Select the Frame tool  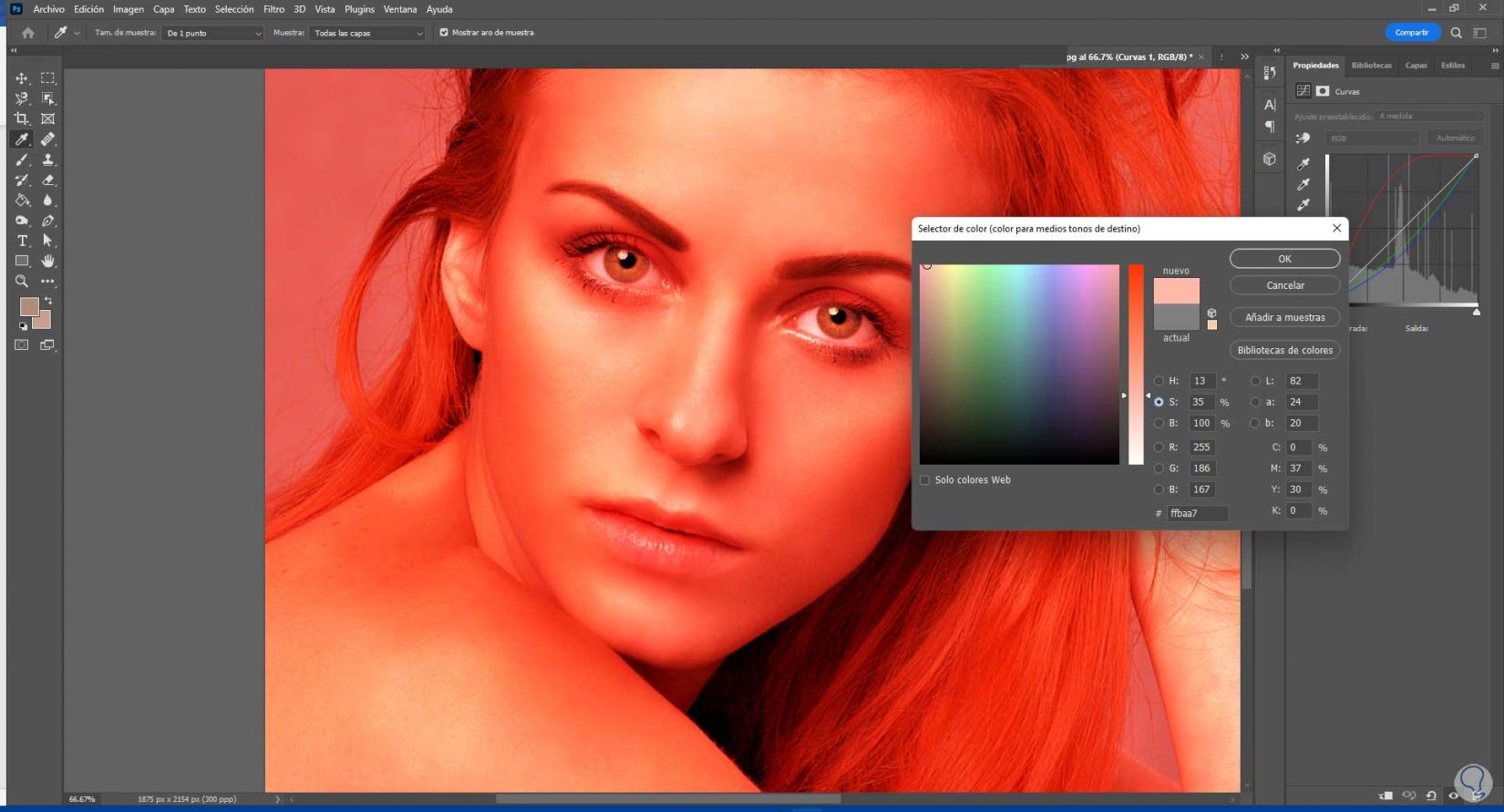click(47, 118)
